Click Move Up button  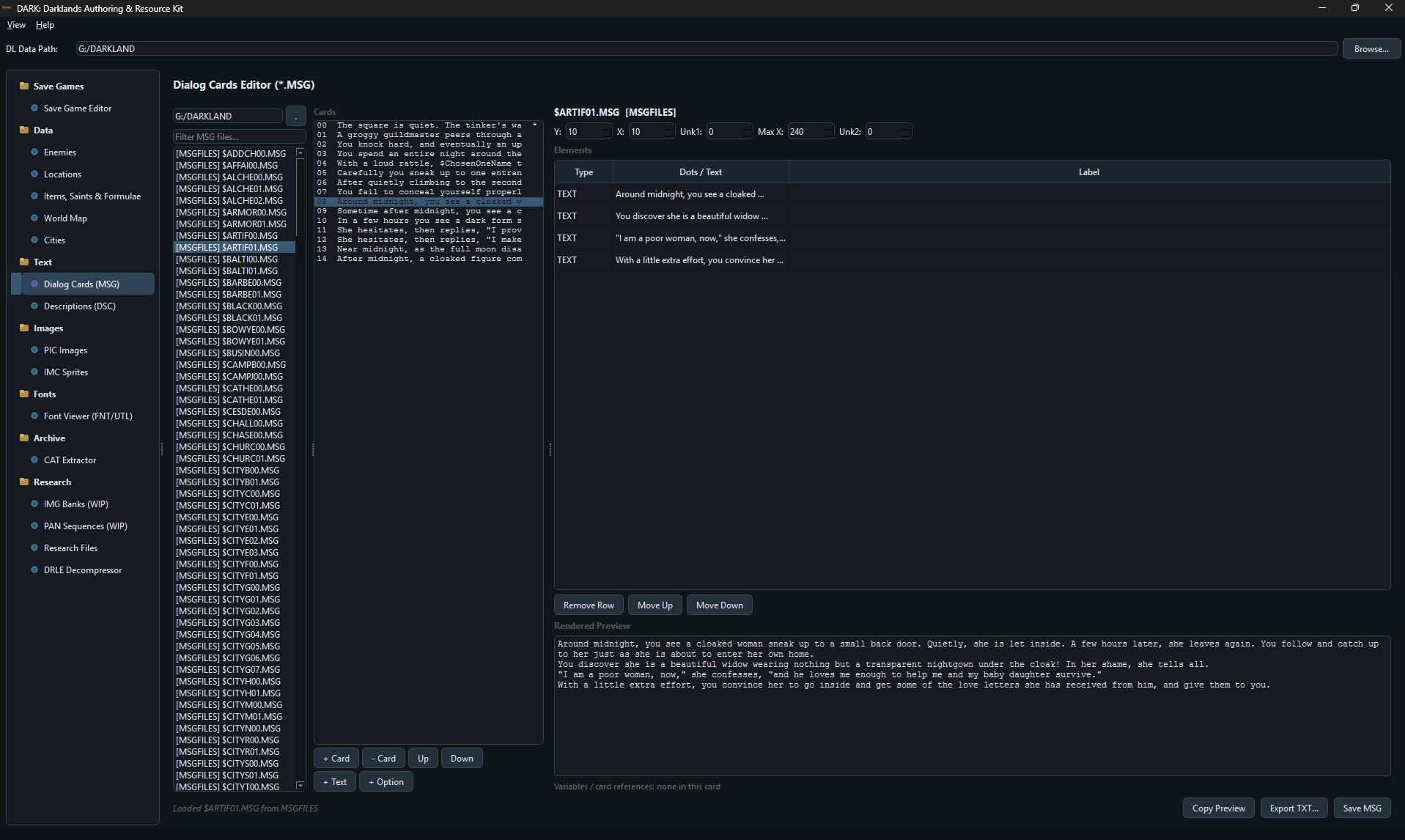[654, 605]
